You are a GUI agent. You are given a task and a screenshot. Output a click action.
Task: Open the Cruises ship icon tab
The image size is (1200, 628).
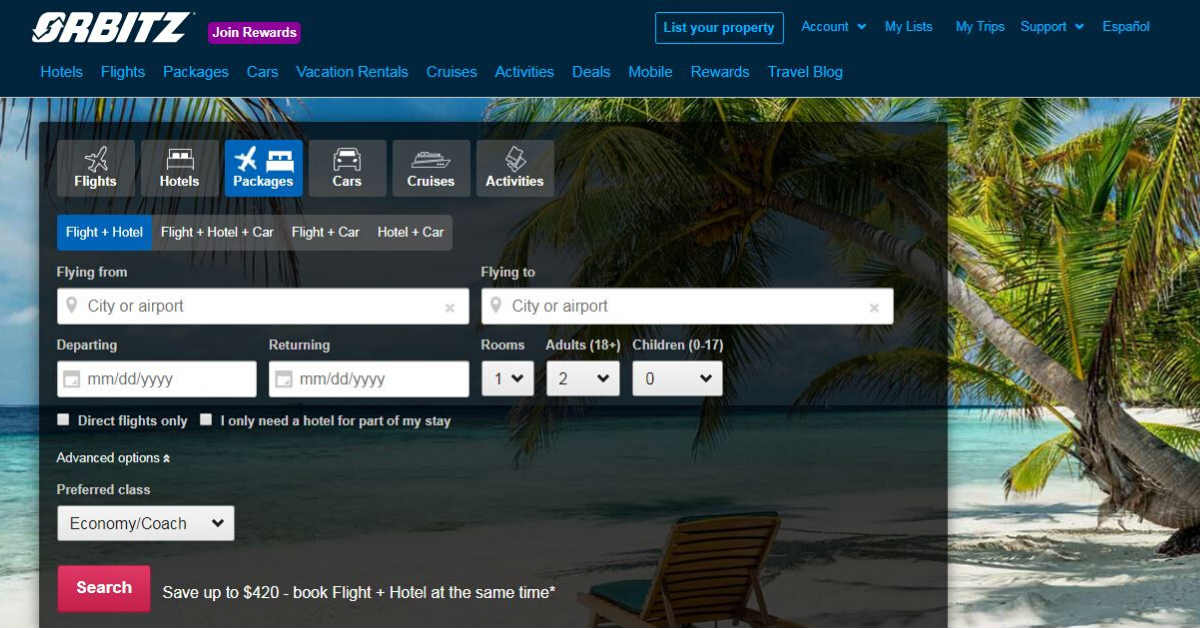[431, 168]
